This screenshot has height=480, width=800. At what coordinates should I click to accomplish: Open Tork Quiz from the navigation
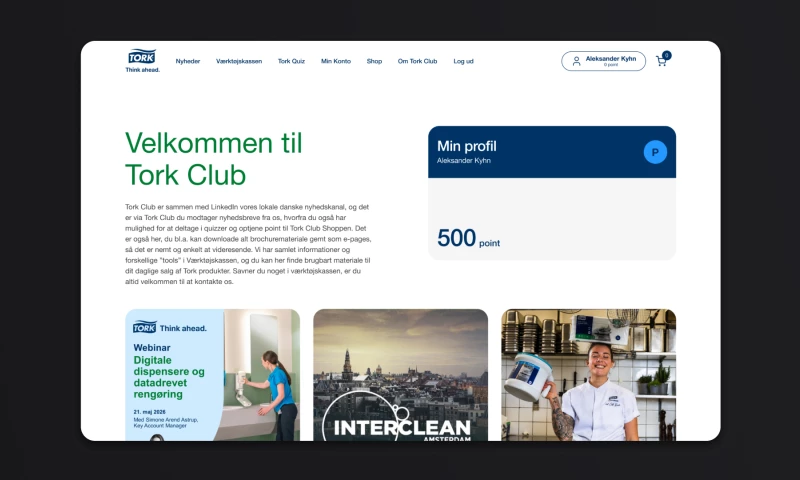[291, 61]
